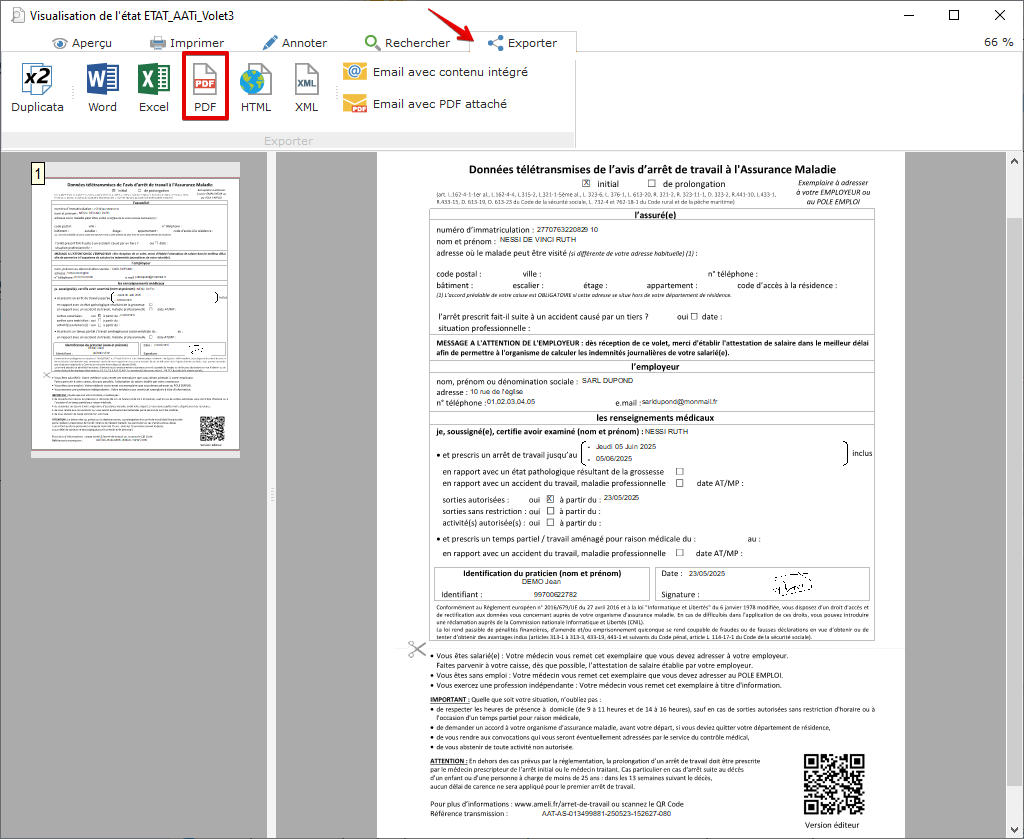Screen dimensions: 1024x839
Task: Click the 66 % zoom indicator
Action: click(998, 42)
